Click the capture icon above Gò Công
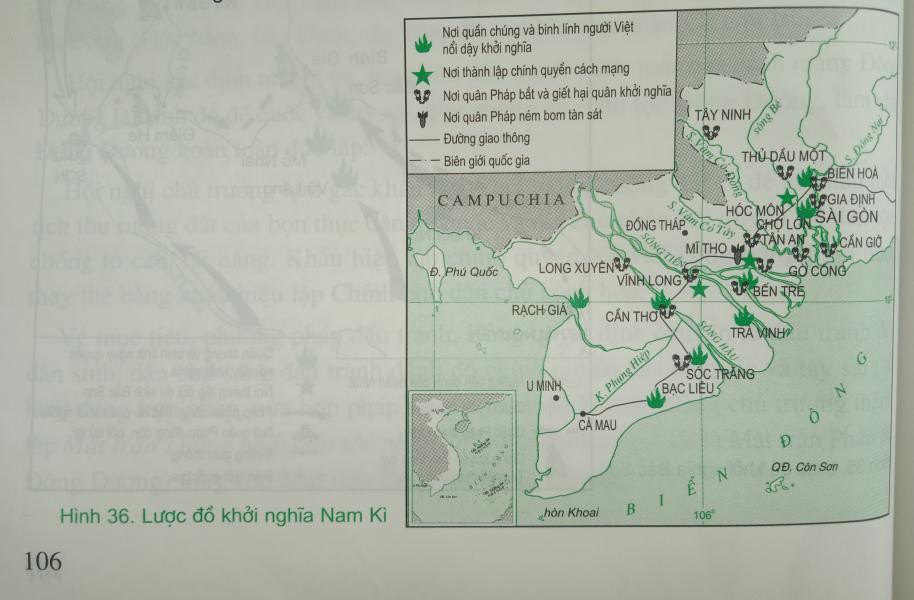The width and height of the screenshot is (914, 600). [800, 254]
